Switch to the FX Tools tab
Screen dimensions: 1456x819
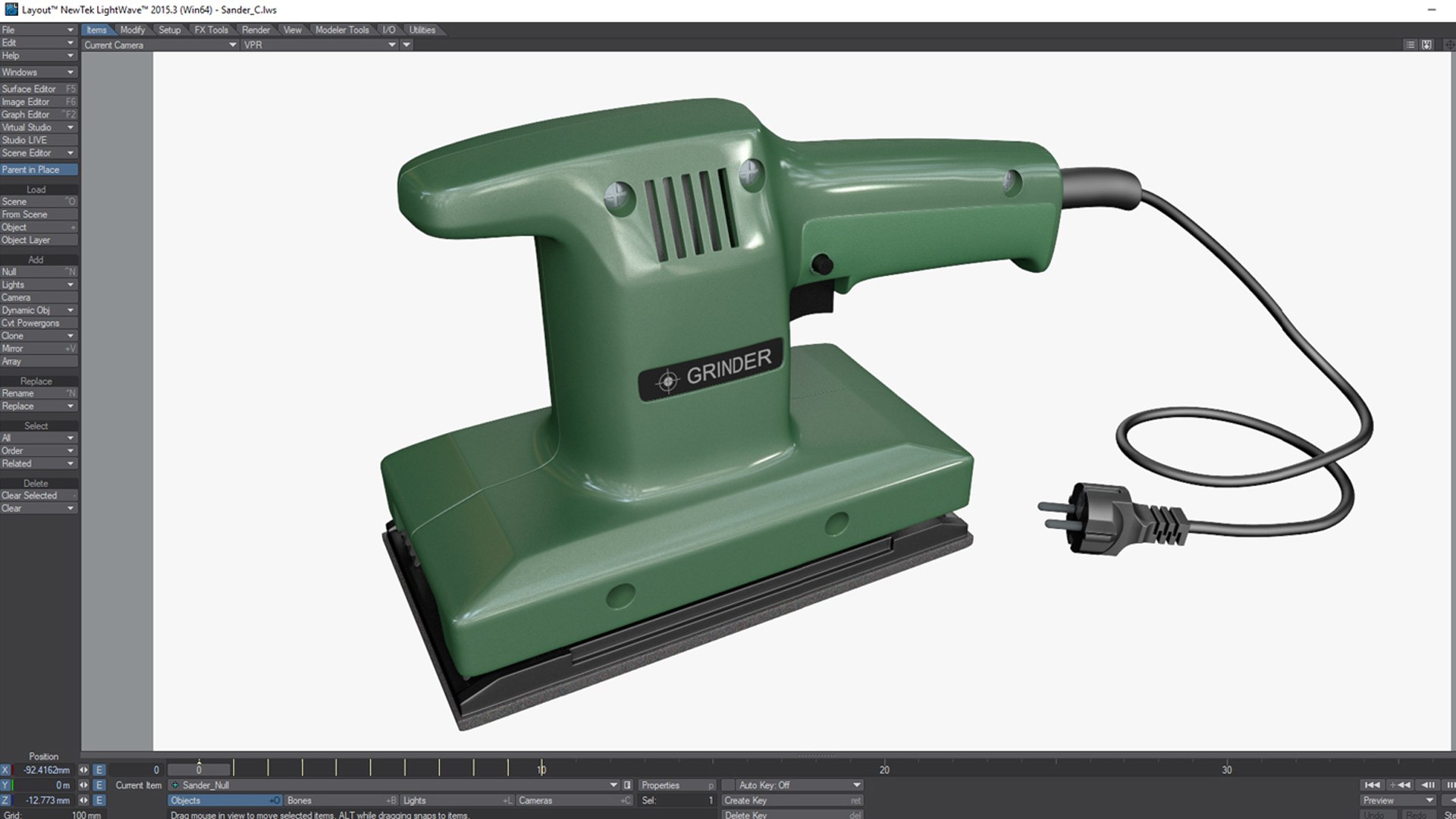(211, 30)
